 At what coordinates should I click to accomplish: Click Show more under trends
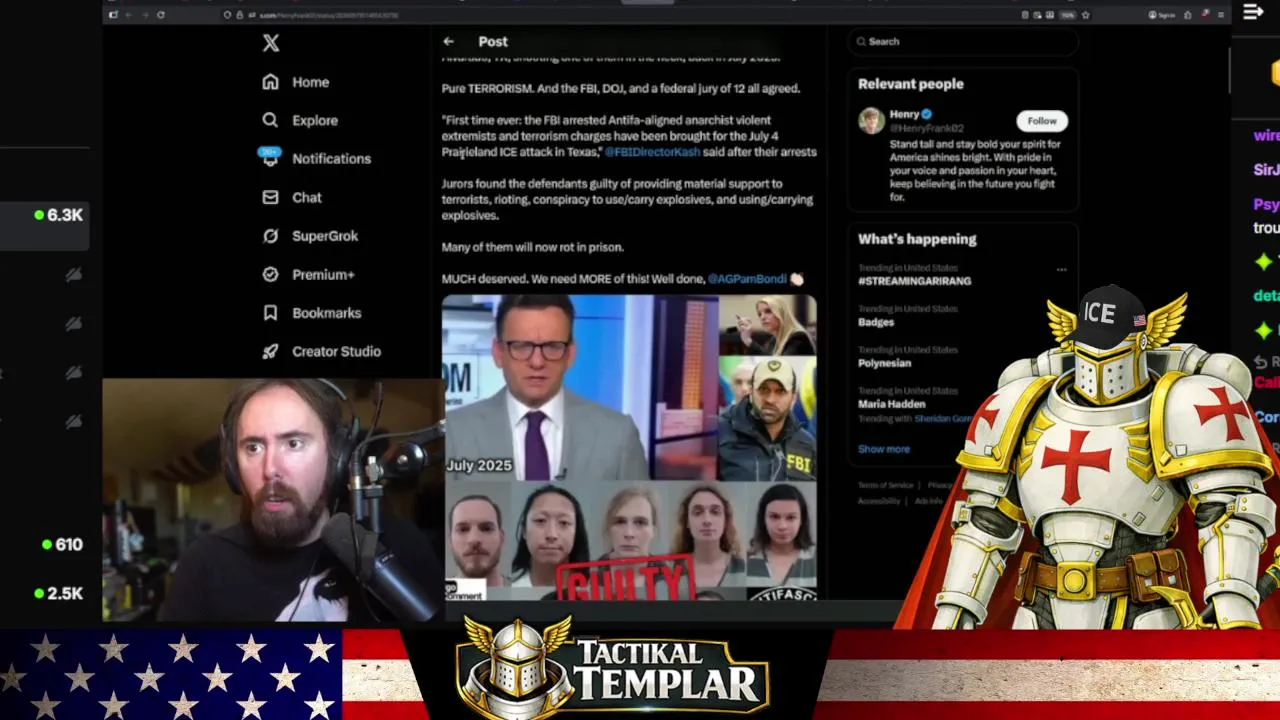click(884, 449)
